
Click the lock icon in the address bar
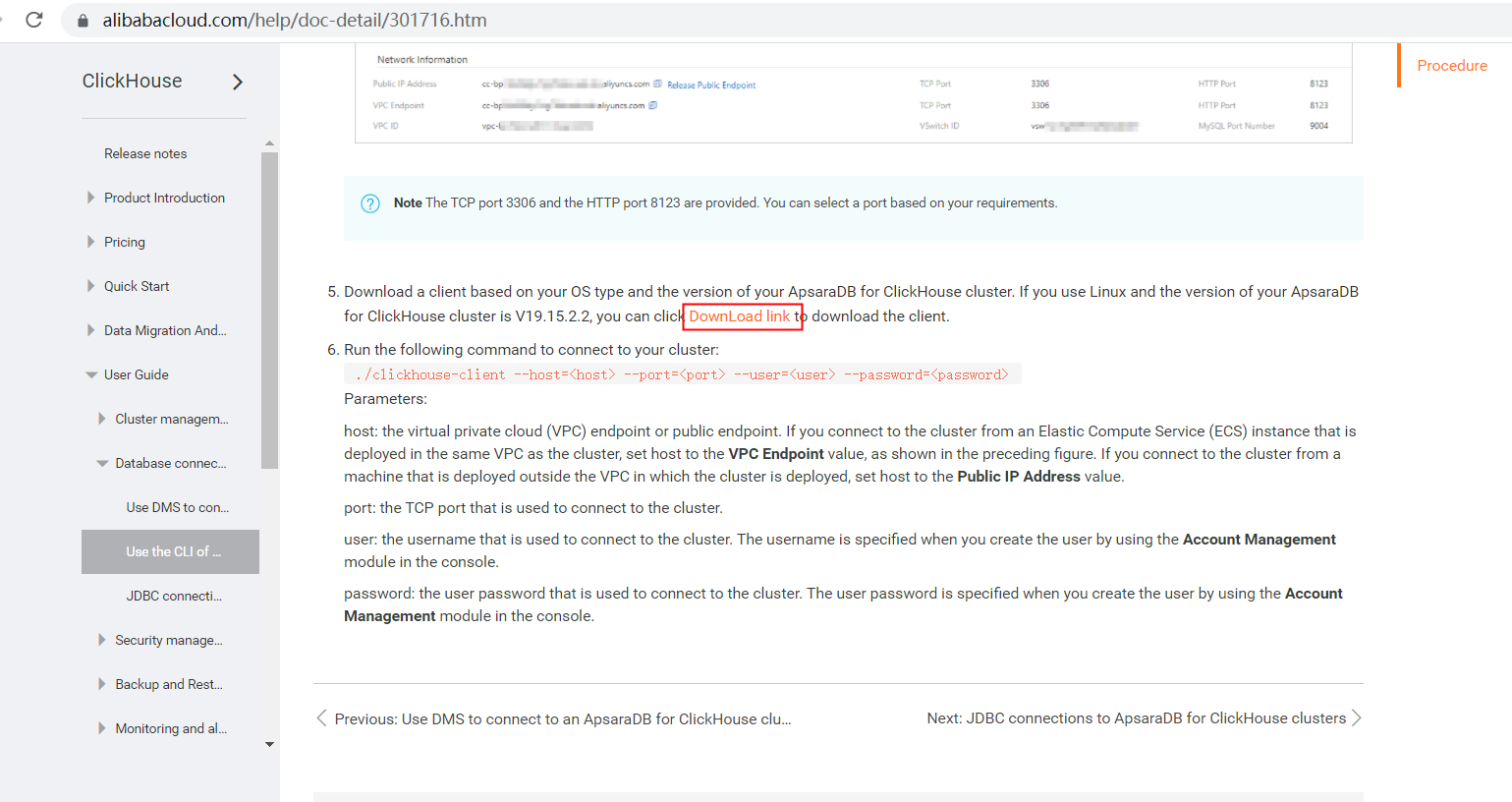pos(83,21)
